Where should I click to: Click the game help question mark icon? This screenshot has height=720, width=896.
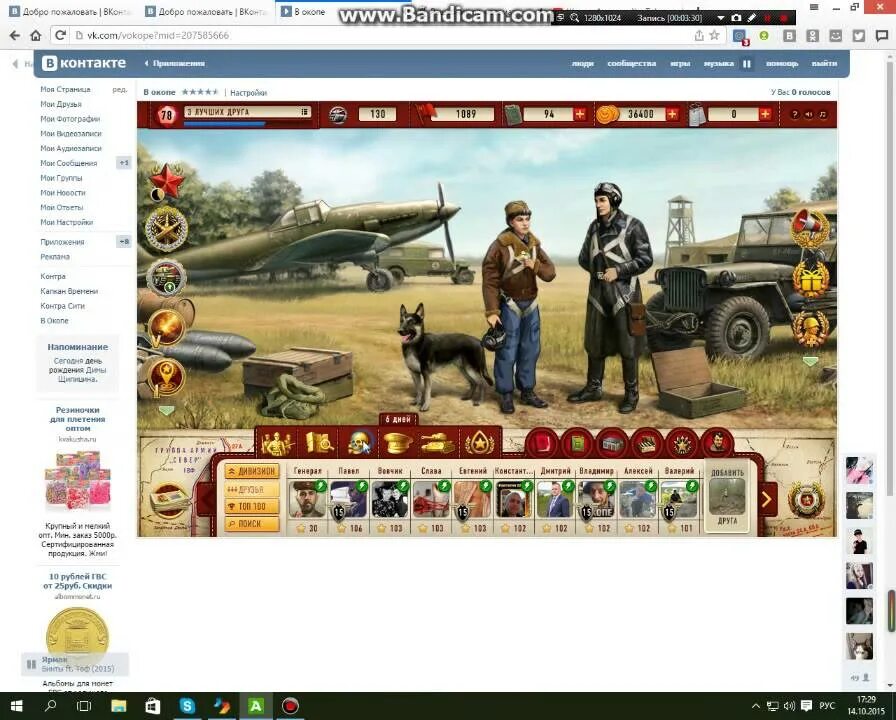794,115
